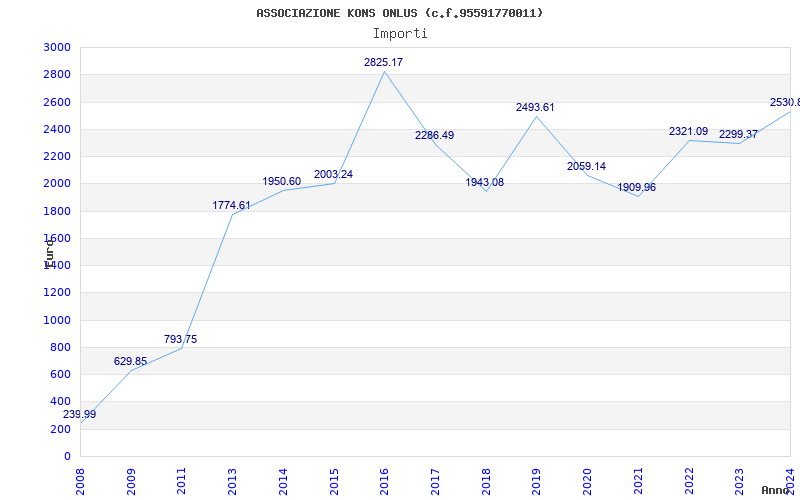Click the x-axis year 2014

coord(283,482)
